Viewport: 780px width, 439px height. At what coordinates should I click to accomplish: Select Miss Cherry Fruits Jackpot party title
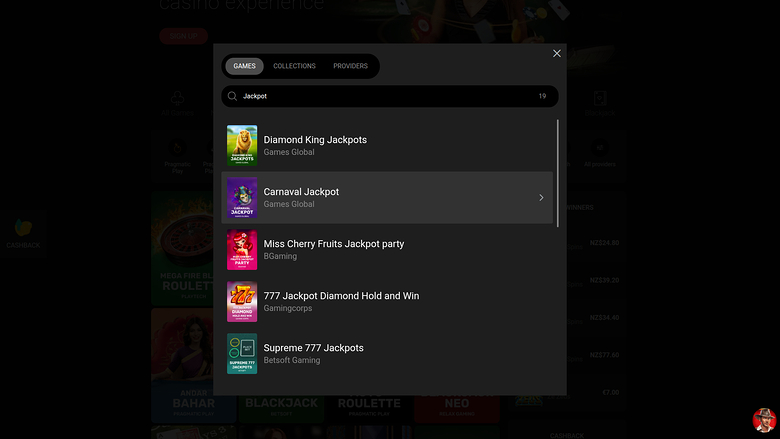coord(333,244)
